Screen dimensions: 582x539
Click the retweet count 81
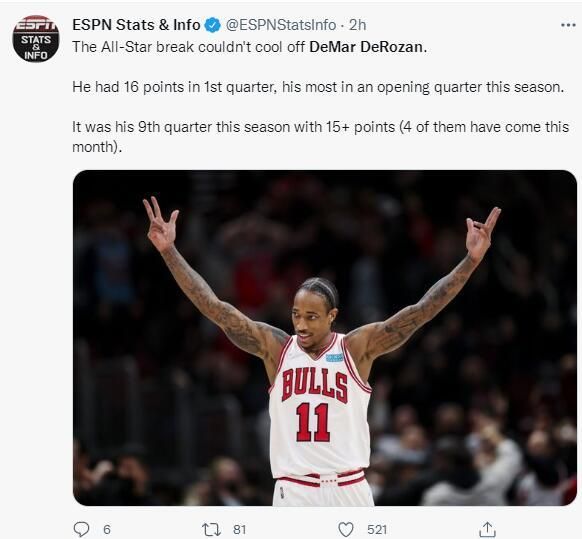coord(239,529)
